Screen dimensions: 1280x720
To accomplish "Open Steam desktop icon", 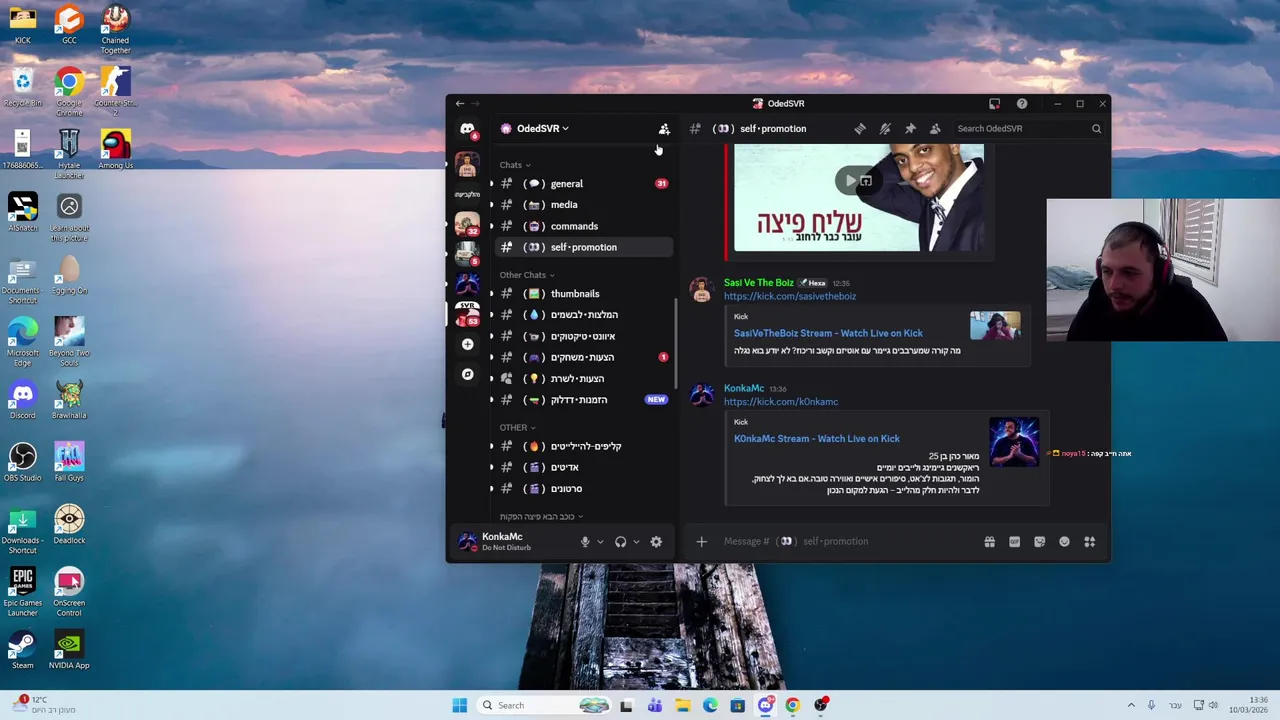I will coord(22,649).
